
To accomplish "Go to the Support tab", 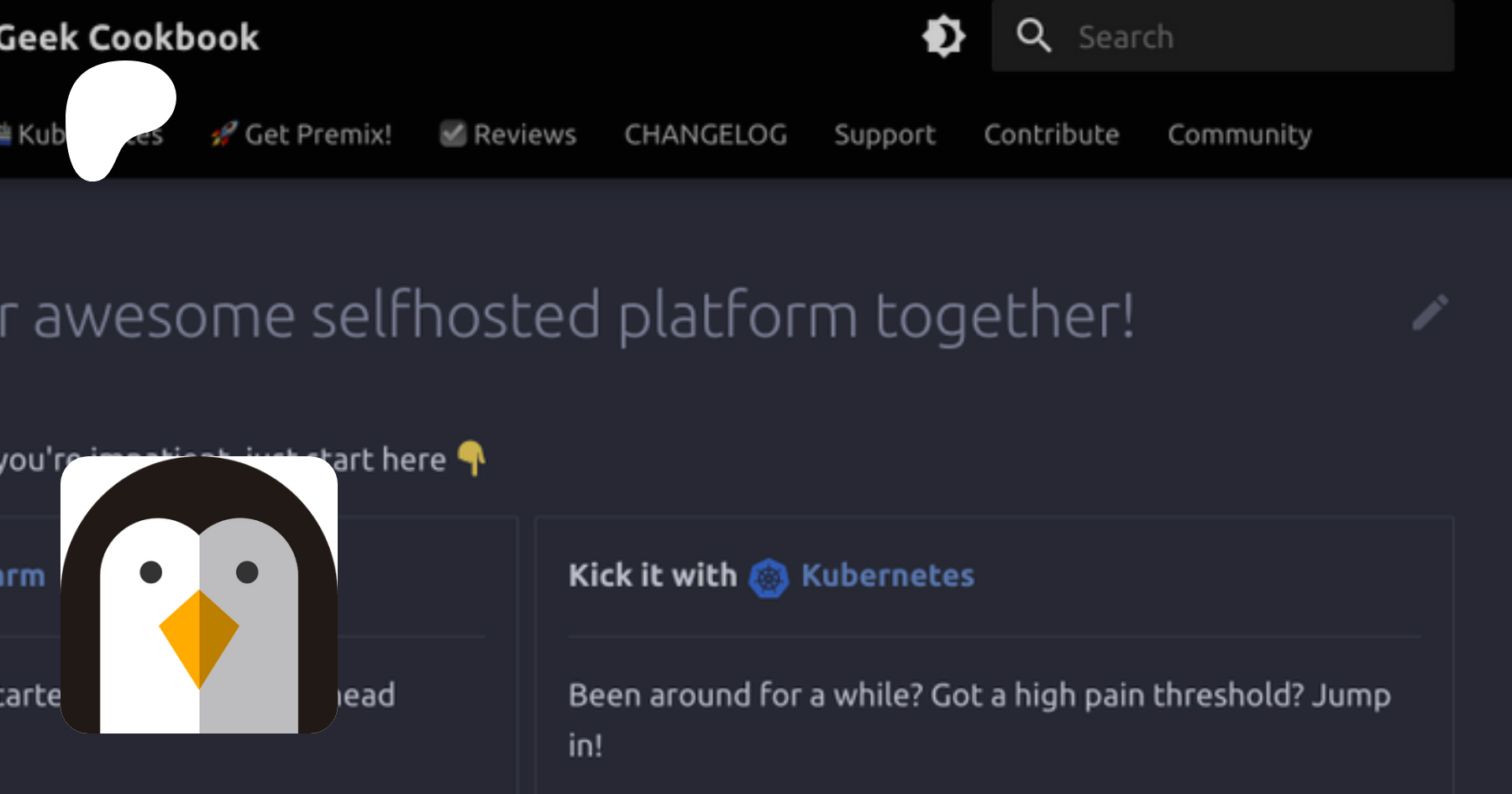I will (885, 134).
